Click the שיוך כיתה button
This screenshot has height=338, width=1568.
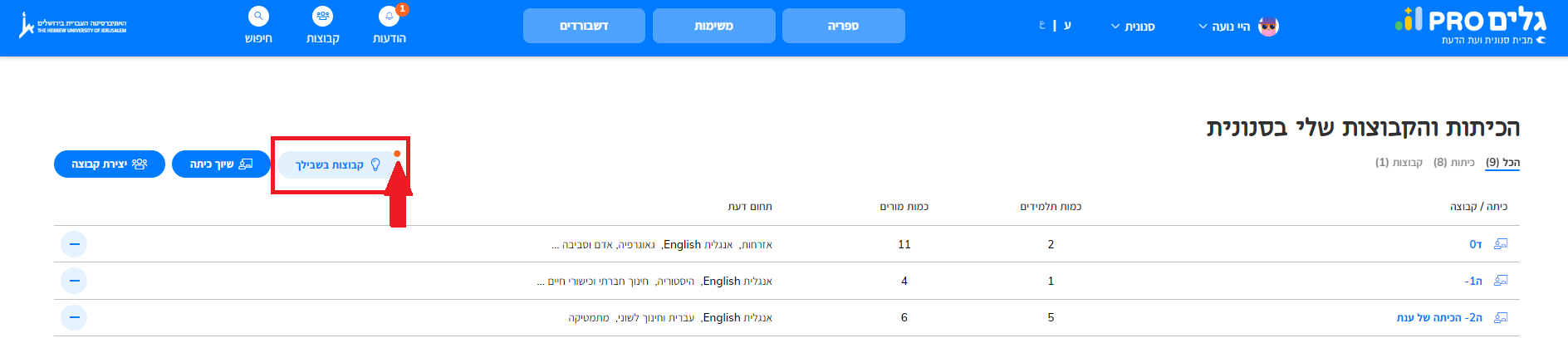[x=221, y=164]
